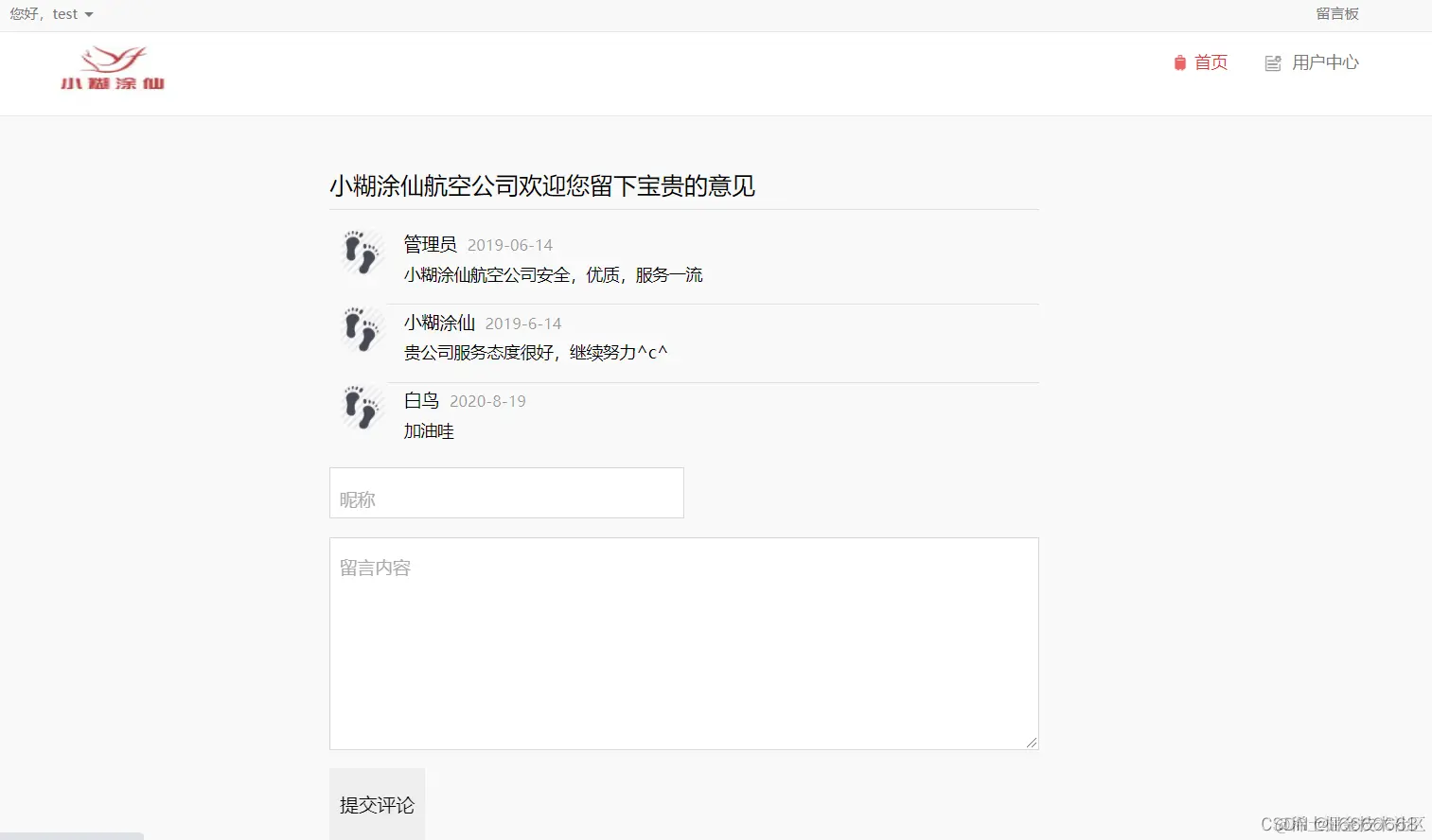
Task: Click the footprint avatar next to 管理员
Action: coord(361,253)
